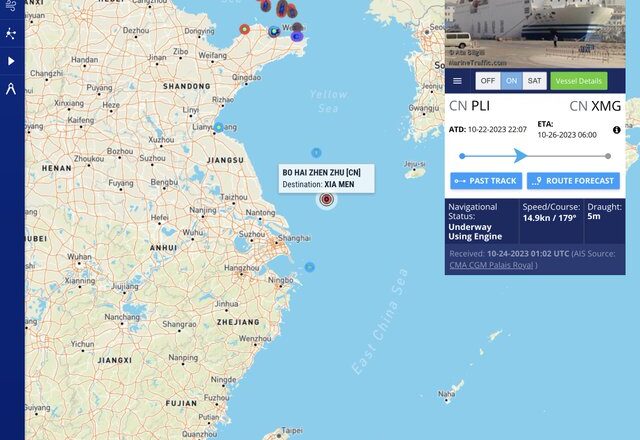The height and width of the screenshot is (440, 640).
Task: Start the playback arrow in left sidebar
Action: pos(11,61)
